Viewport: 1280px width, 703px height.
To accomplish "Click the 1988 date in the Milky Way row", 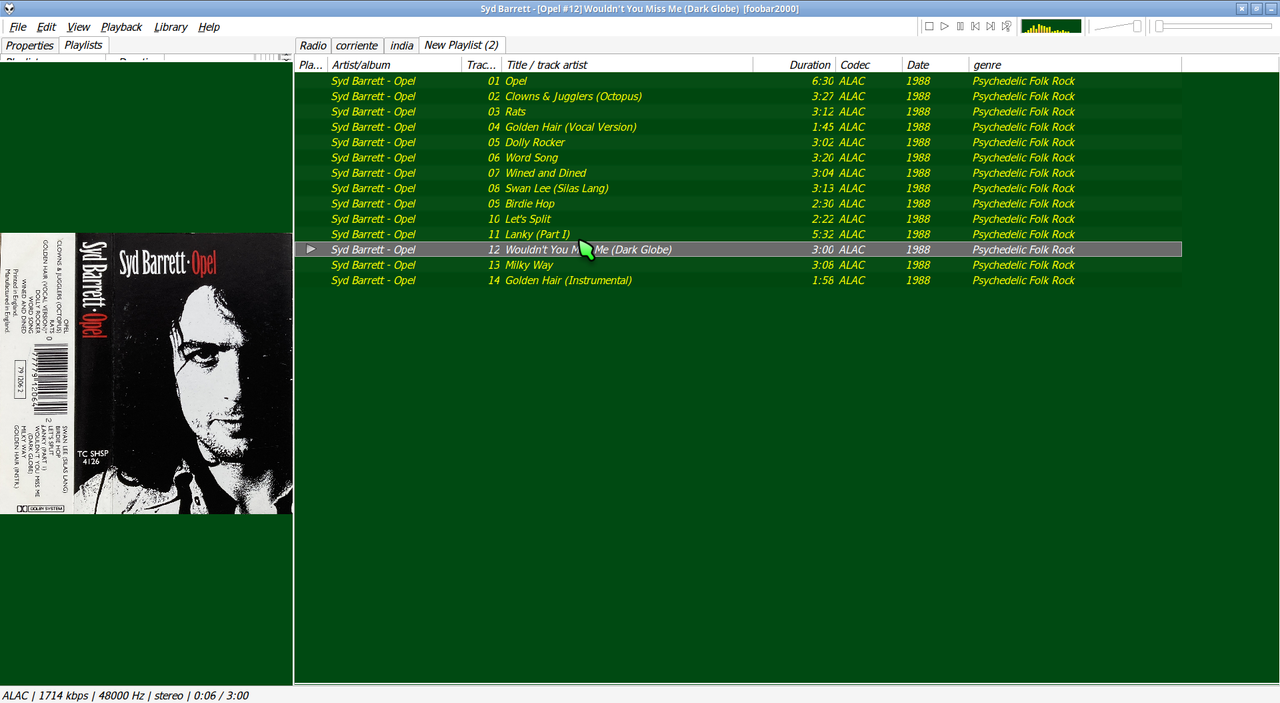I will [x=918, y=265].
